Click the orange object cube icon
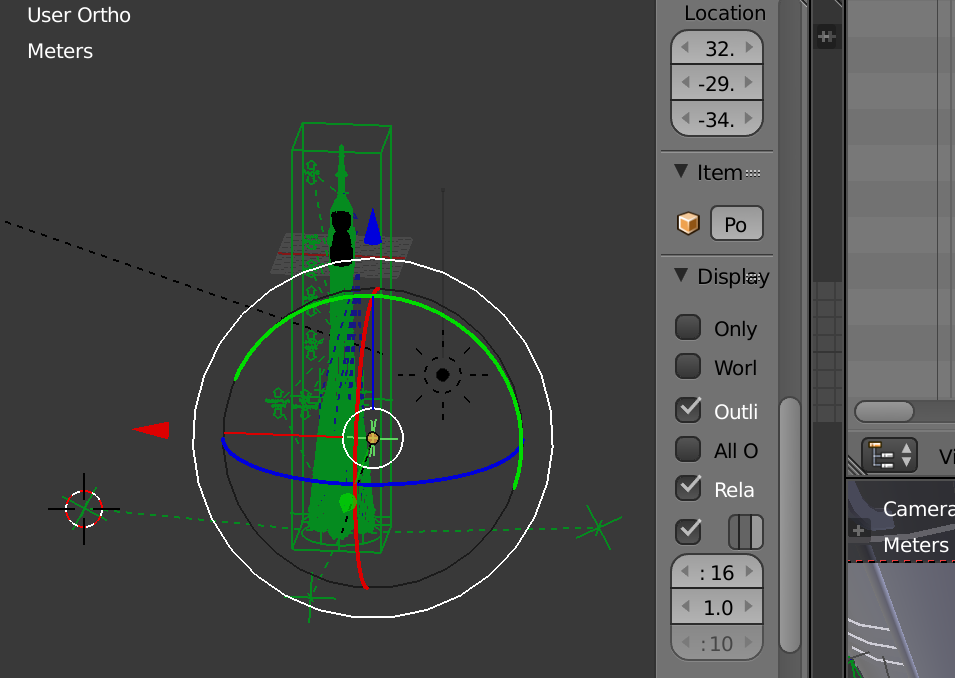955x678 pixels. pyautogui.click(x=688, y=224)
